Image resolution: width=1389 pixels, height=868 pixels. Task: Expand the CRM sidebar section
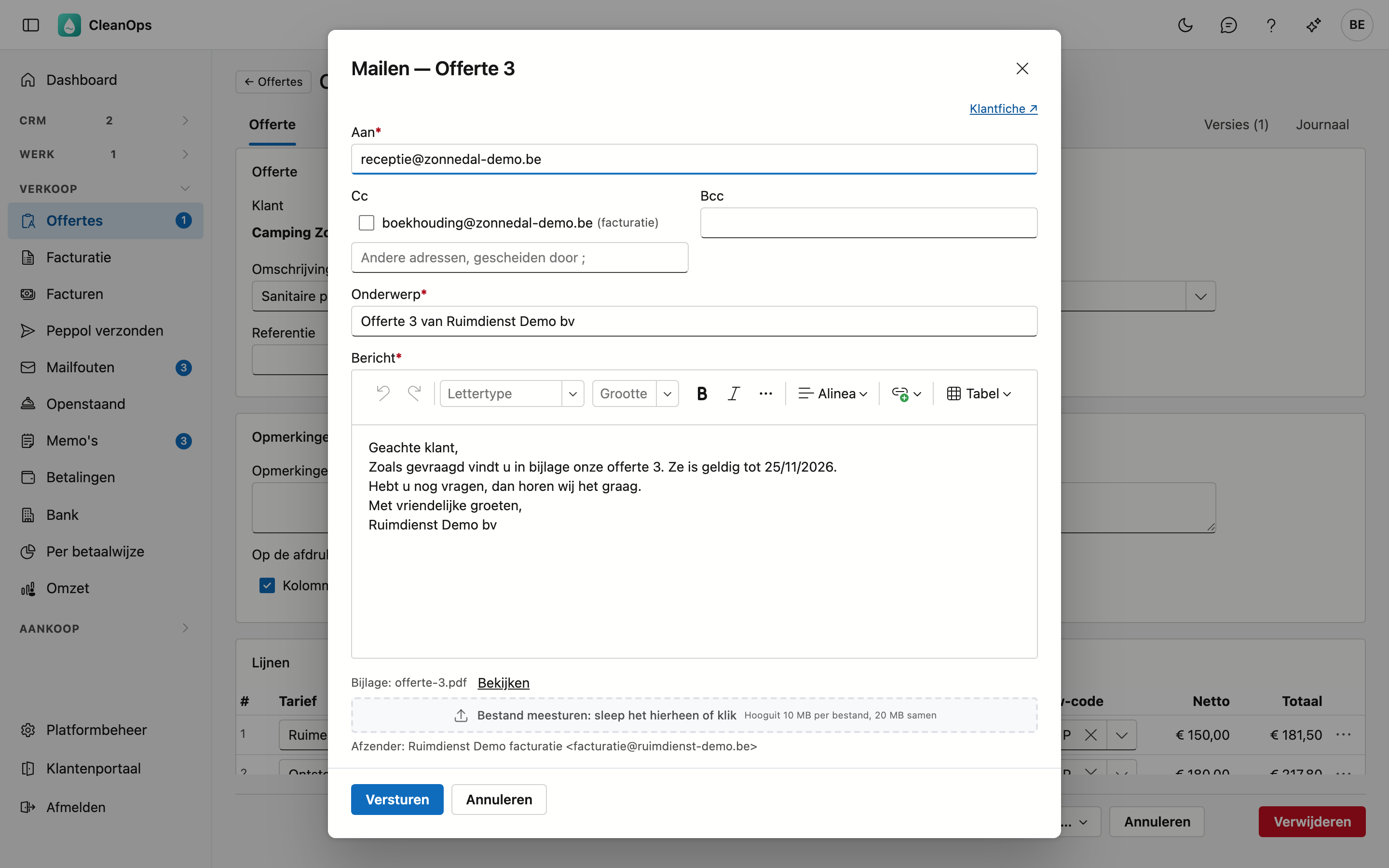point(105,120)
